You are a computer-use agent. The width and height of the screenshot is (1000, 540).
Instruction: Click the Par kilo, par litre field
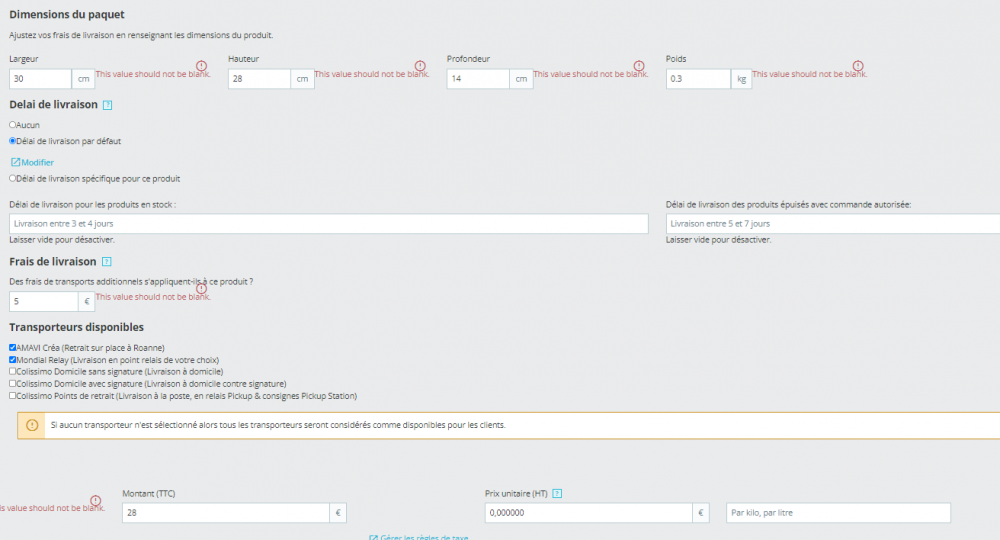(x=838, y=513)
